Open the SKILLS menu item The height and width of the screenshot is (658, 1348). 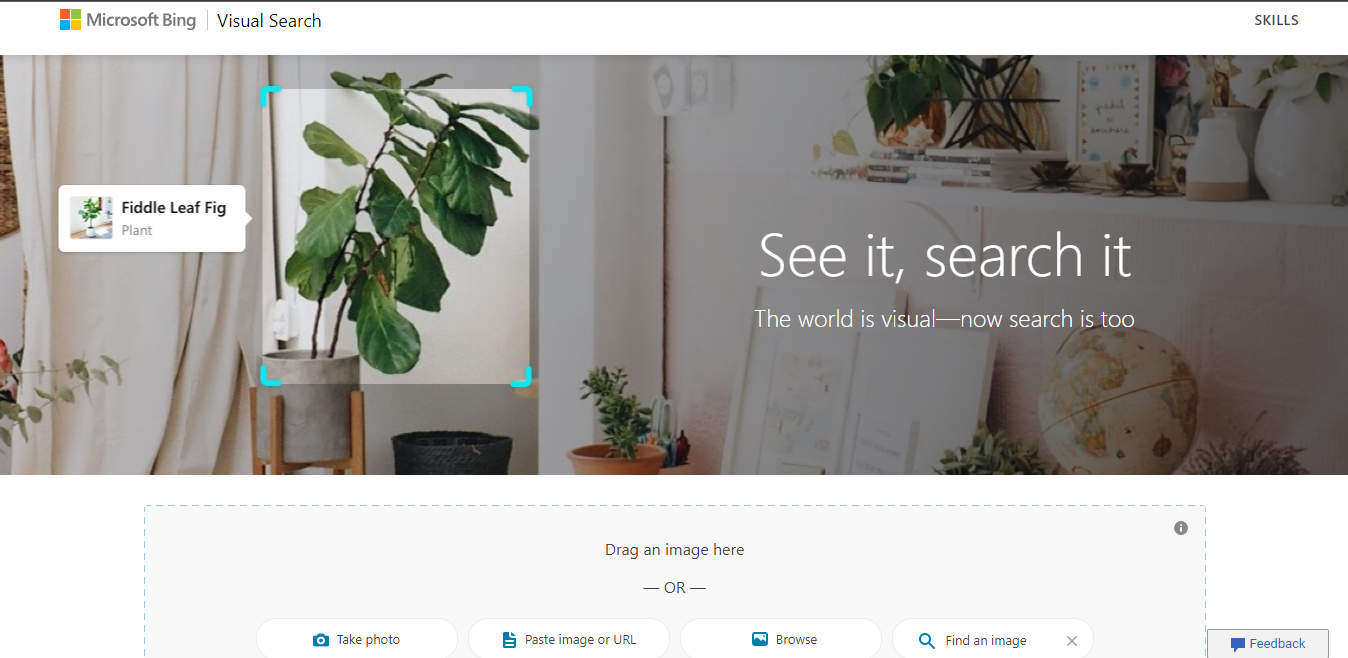coord(1276,20)
